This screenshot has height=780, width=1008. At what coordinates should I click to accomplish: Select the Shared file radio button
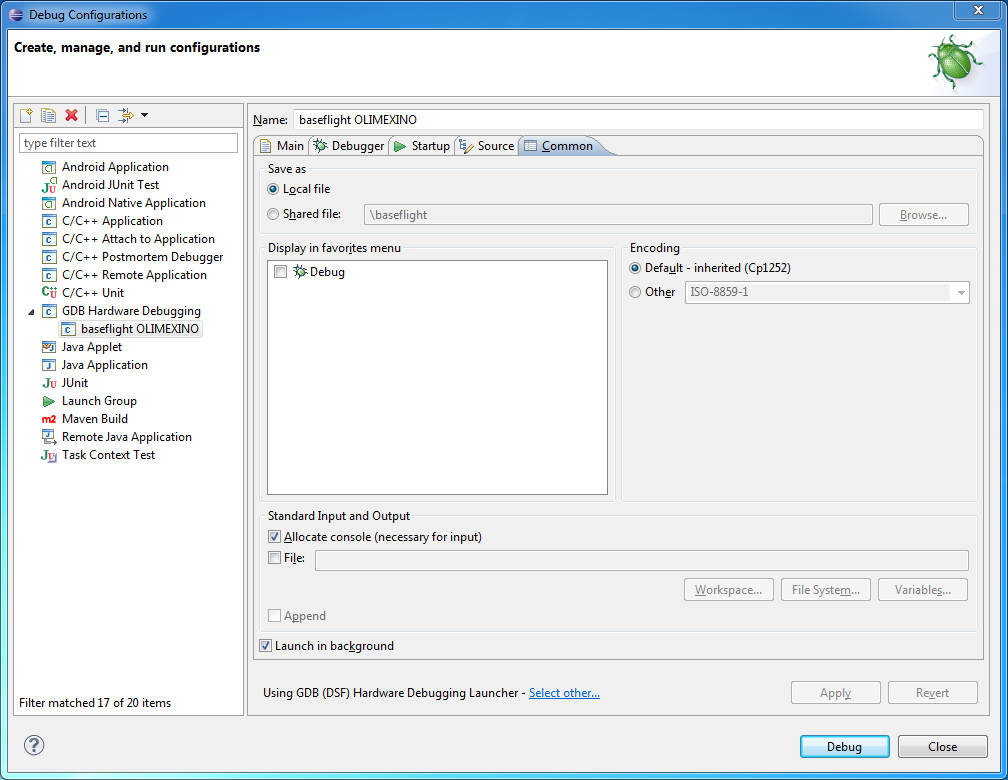click(x=274, y=214)
